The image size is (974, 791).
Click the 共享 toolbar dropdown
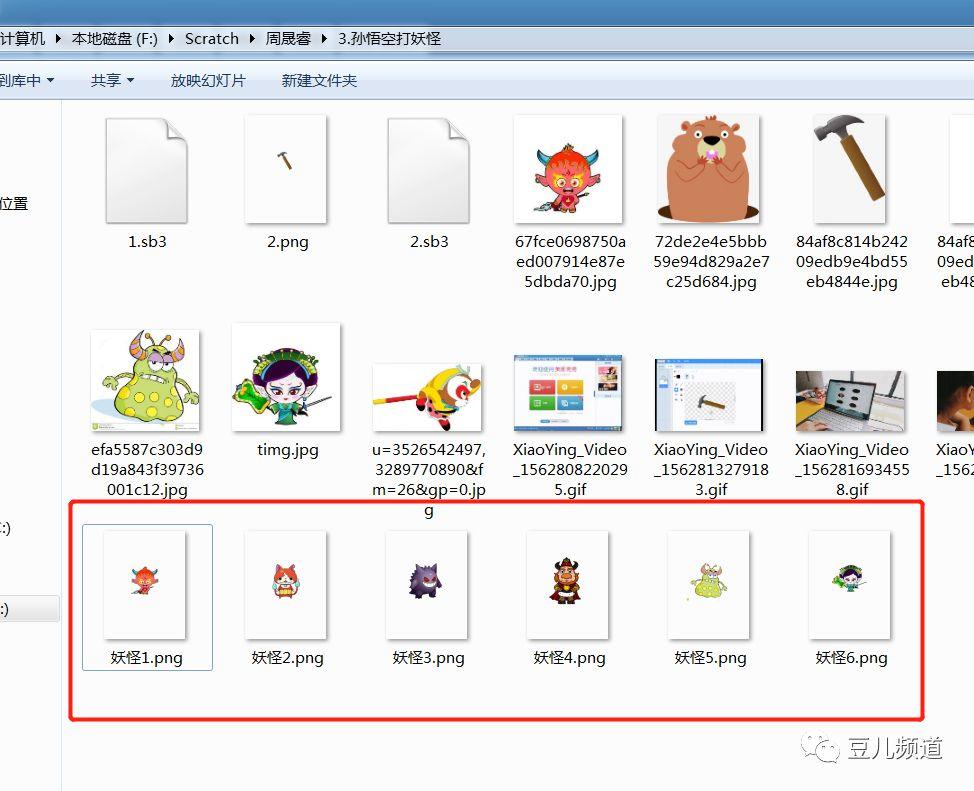click(112, 80)
